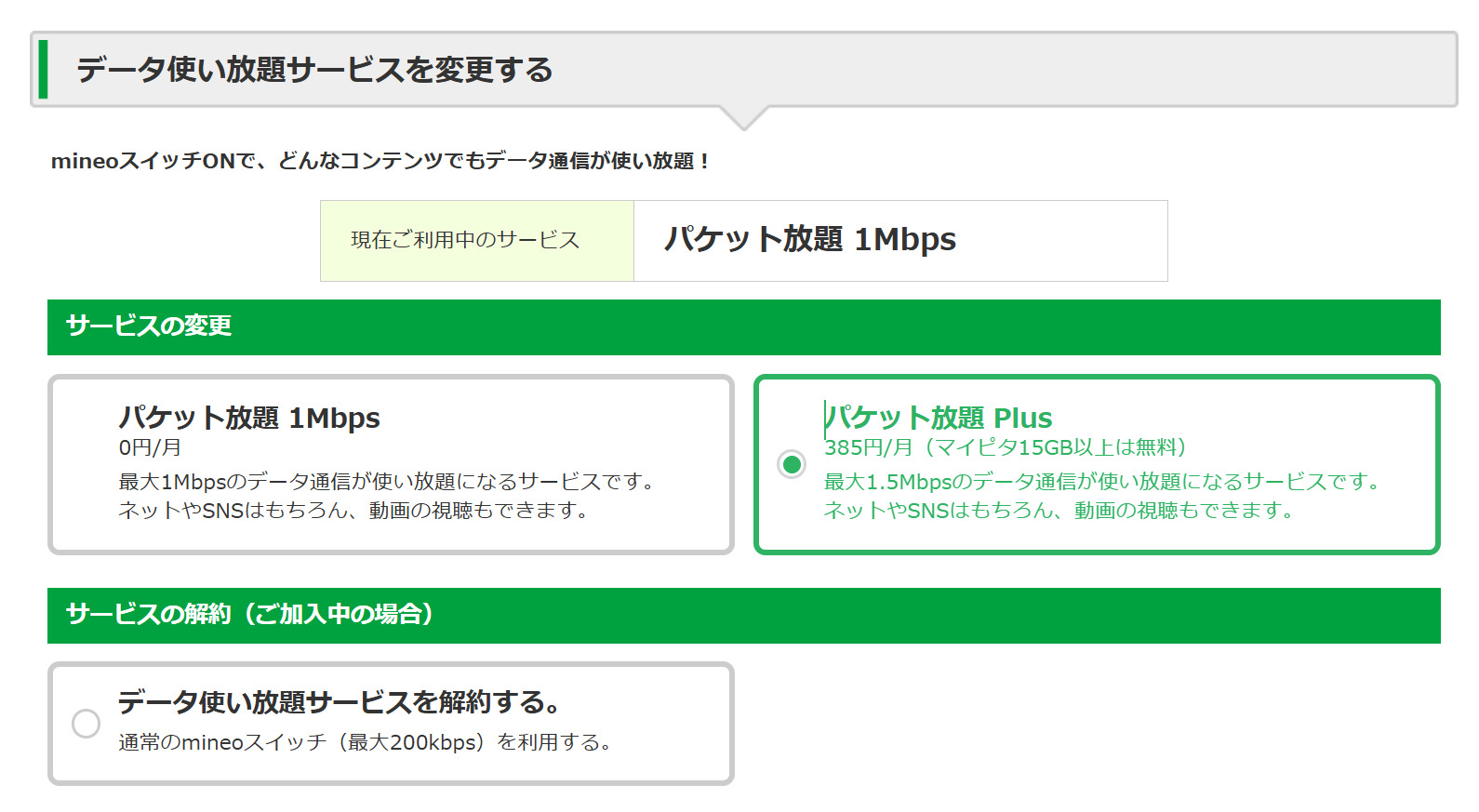Click the サービスの変更 green section header
Image resolution: width=1479 pixels, height=812 pixels.
pyautogui.click(x=149, y=326)
